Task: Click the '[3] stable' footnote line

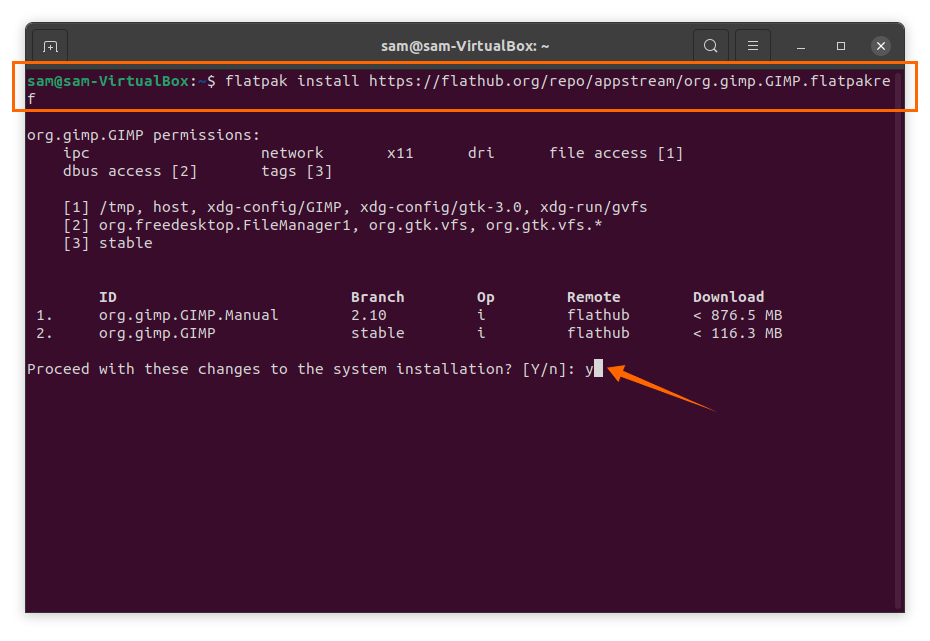Action: point(107,243)
